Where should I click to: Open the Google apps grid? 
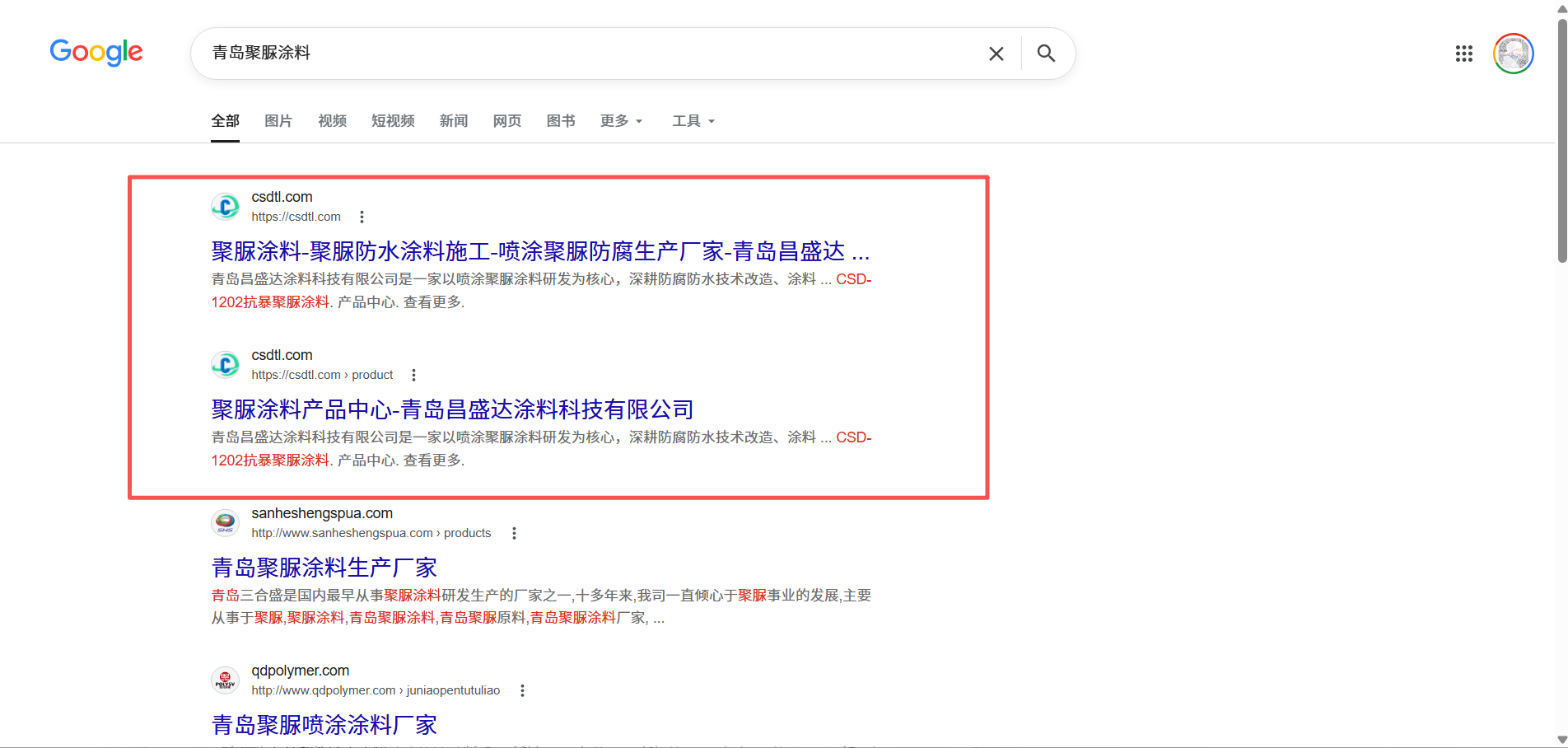(1463, 54)
